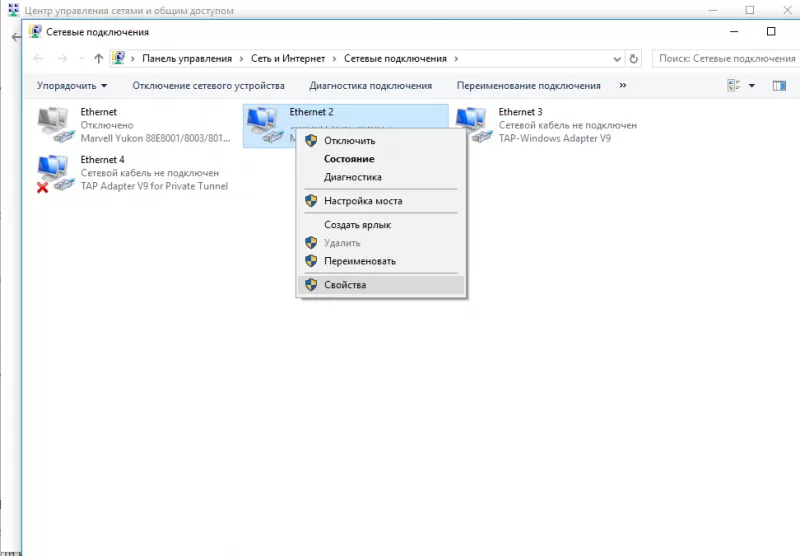Click the Ethernet 3 connection name
Image resolution: width=800 pixels, height=556 pixels.
coord(520,112)
